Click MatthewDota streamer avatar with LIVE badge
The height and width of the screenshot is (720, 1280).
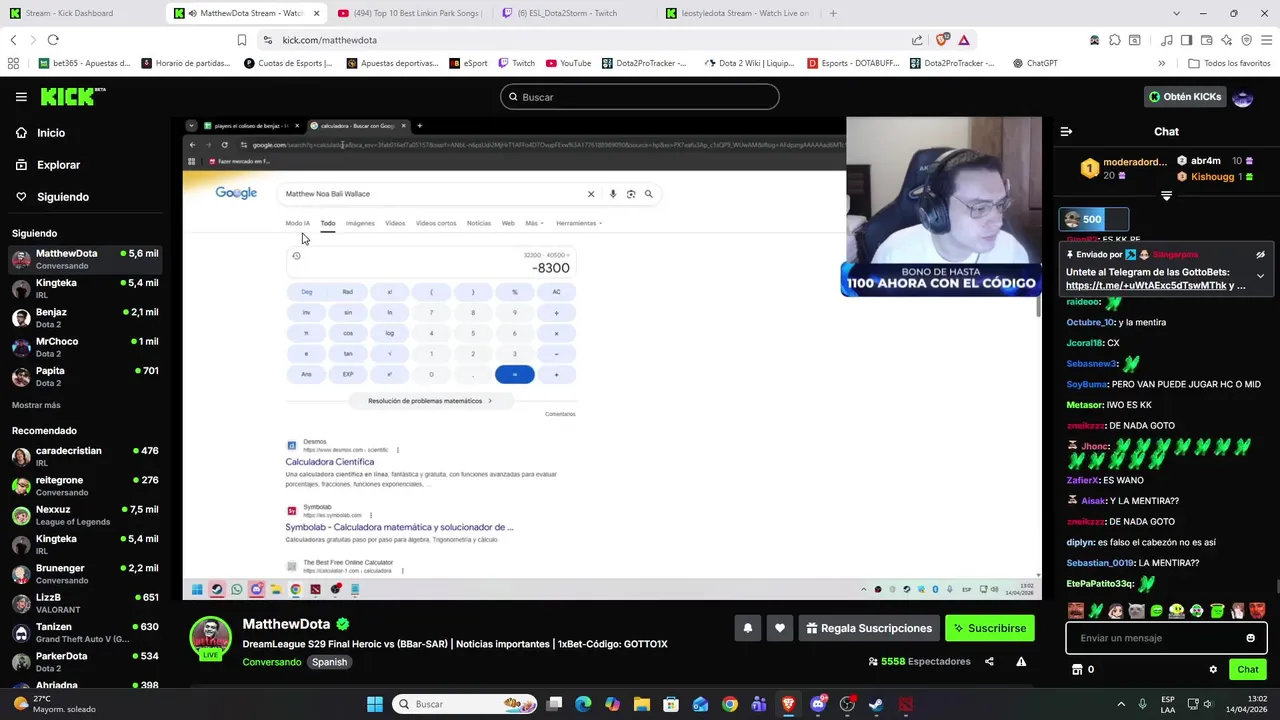(x=210, y=640)
